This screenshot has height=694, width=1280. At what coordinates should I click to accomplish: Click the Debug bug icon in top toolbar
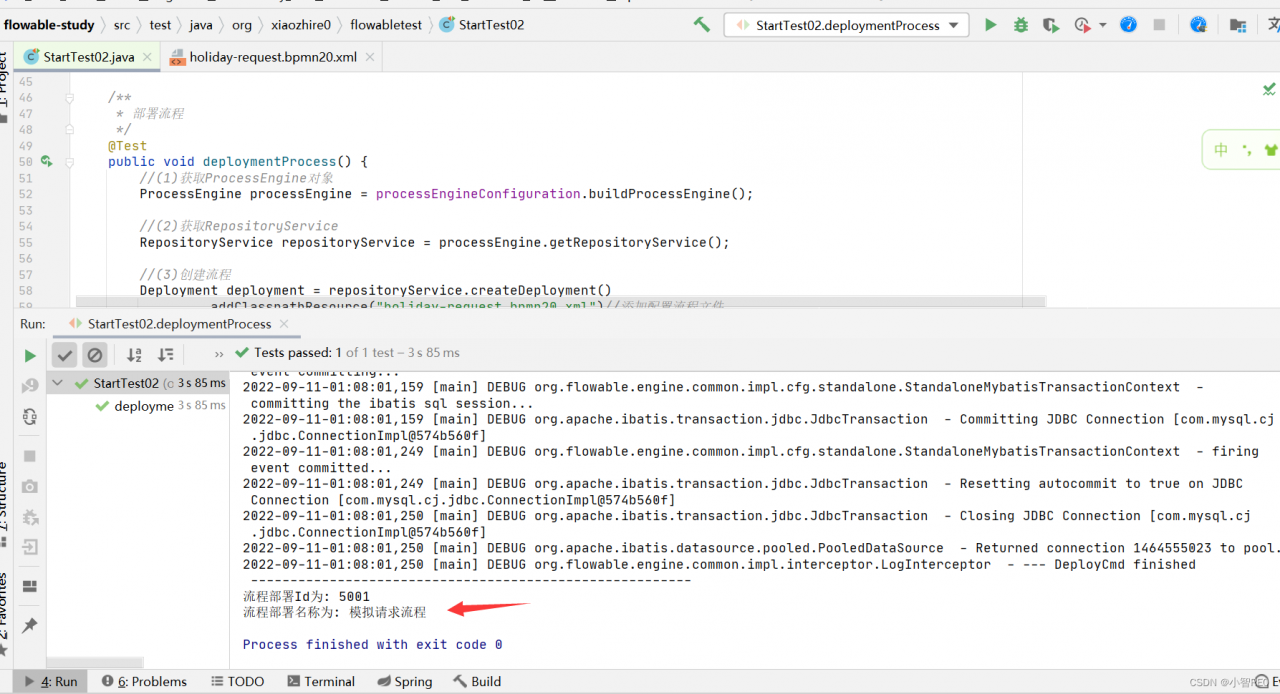point(1020,25)
